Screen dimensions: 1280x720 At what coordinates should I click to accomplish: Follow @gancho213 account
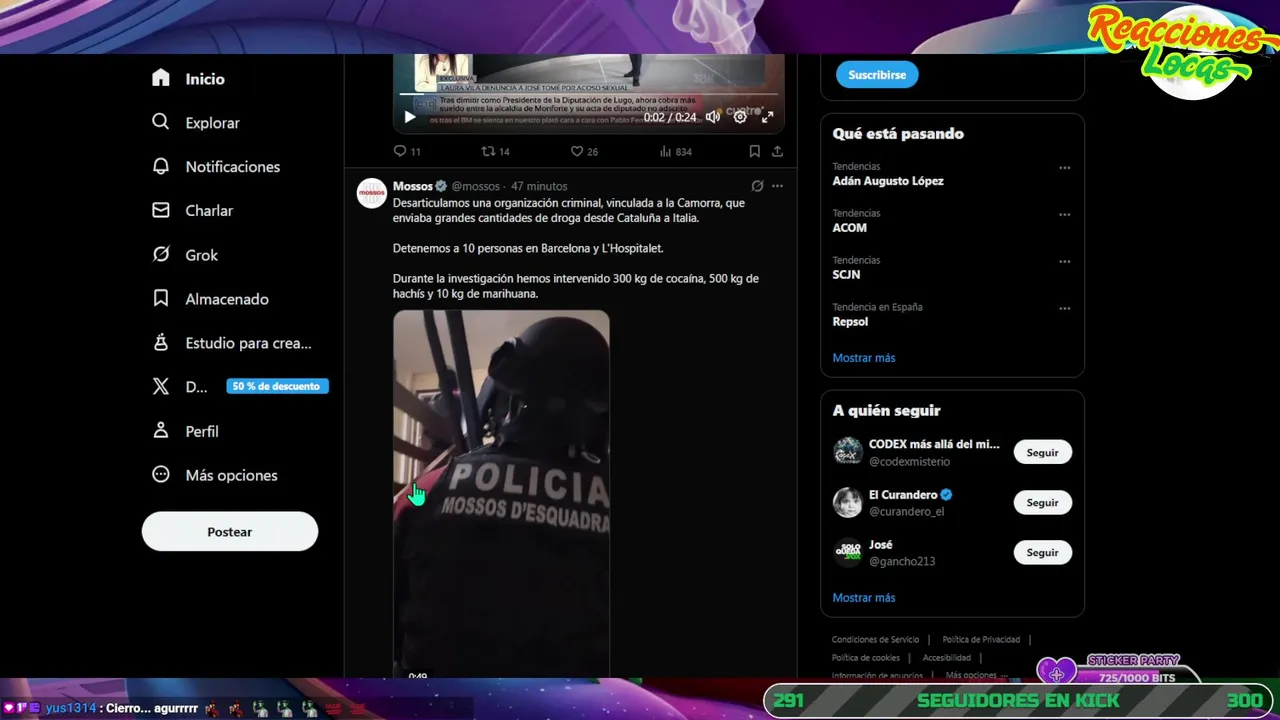point(1042,552)
